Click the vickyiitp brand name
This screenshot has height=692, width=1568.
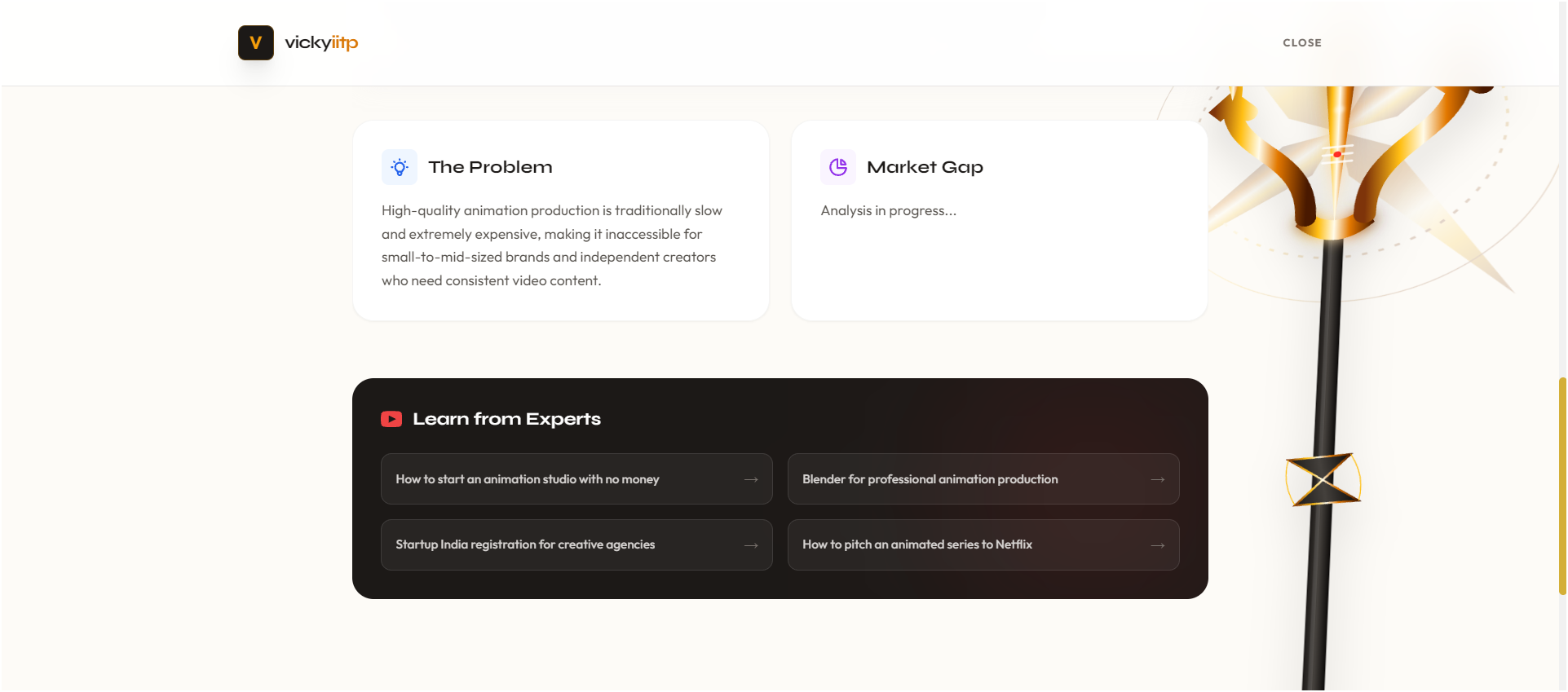(x=321, y=42)
